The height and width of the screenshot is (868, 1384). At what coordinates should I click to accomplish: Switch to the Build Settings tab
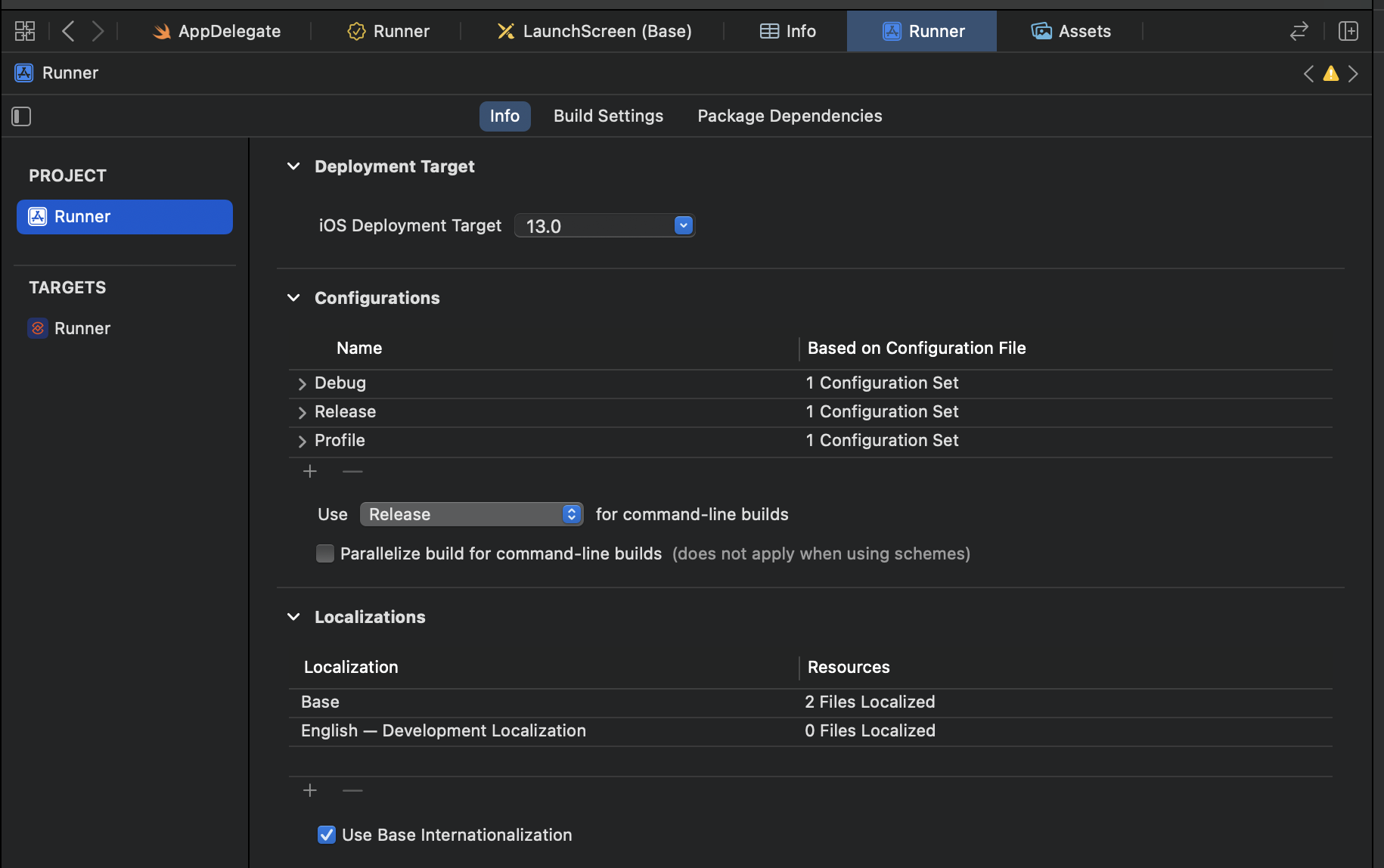(608, 116)
